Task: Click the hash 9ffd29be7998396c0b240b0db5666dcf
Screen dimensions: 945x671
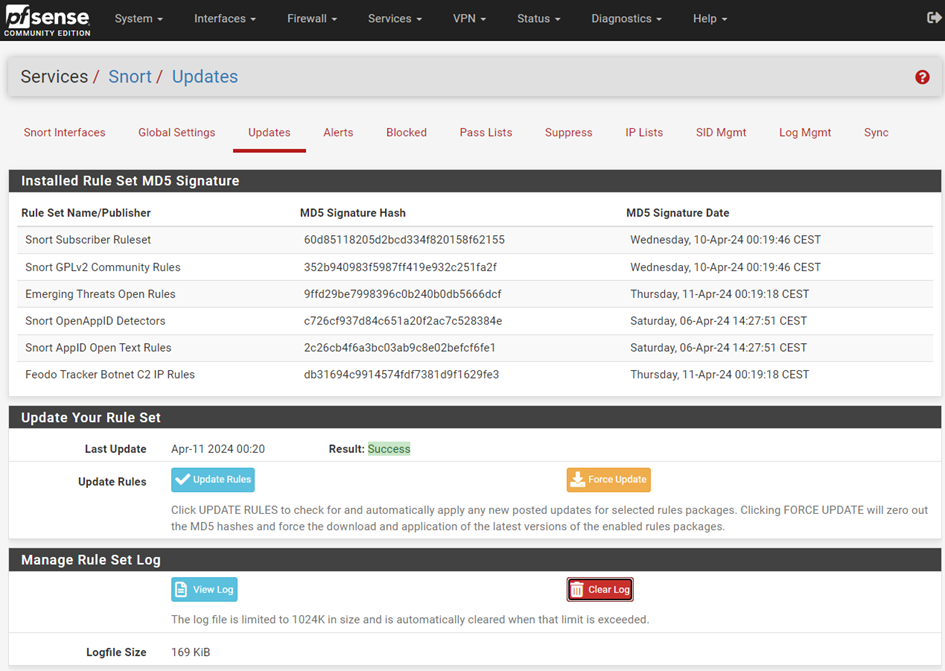Action: (403, 294)
